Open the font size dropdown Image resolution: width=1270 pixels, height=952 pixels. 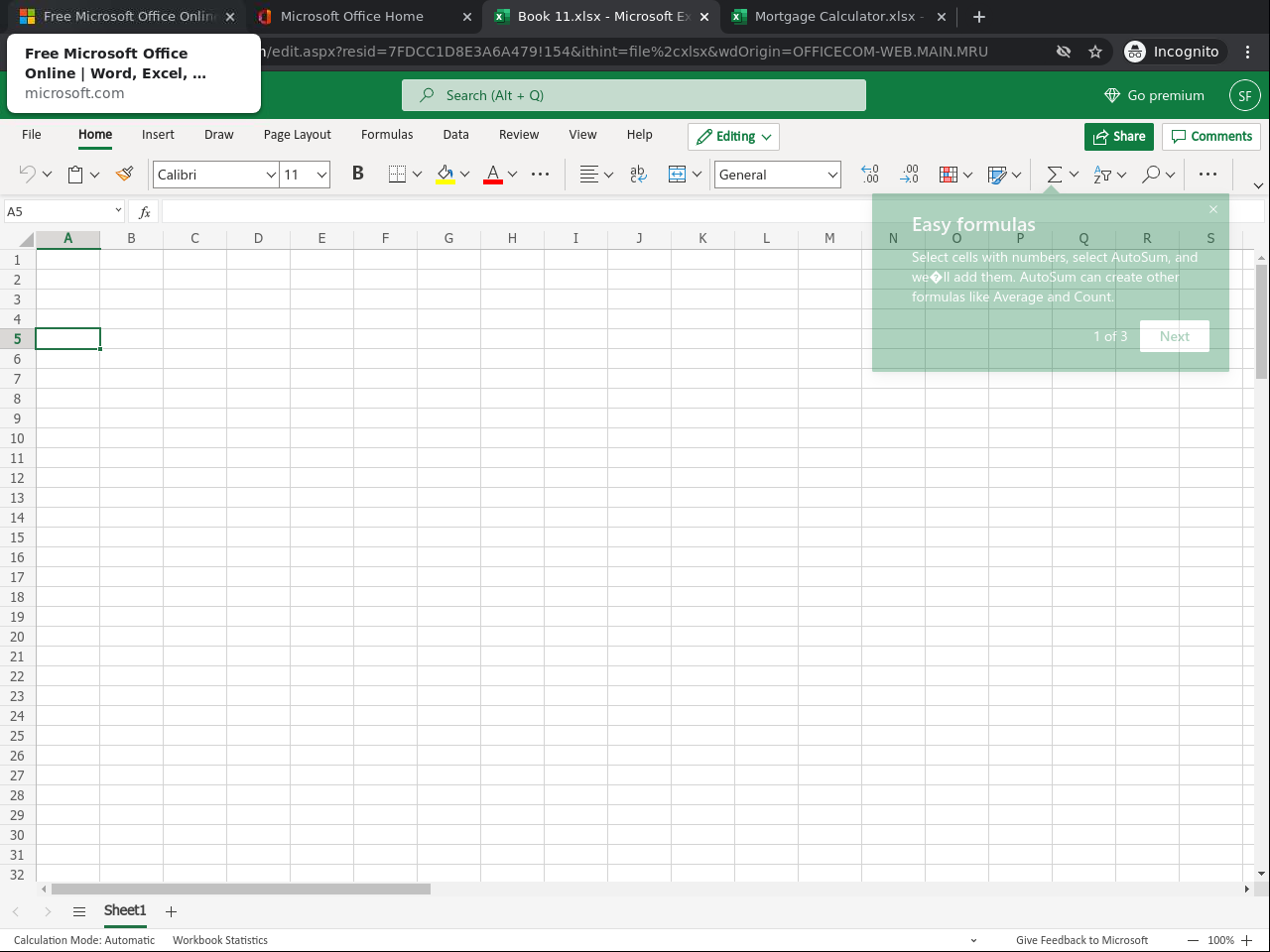(321, 175)
